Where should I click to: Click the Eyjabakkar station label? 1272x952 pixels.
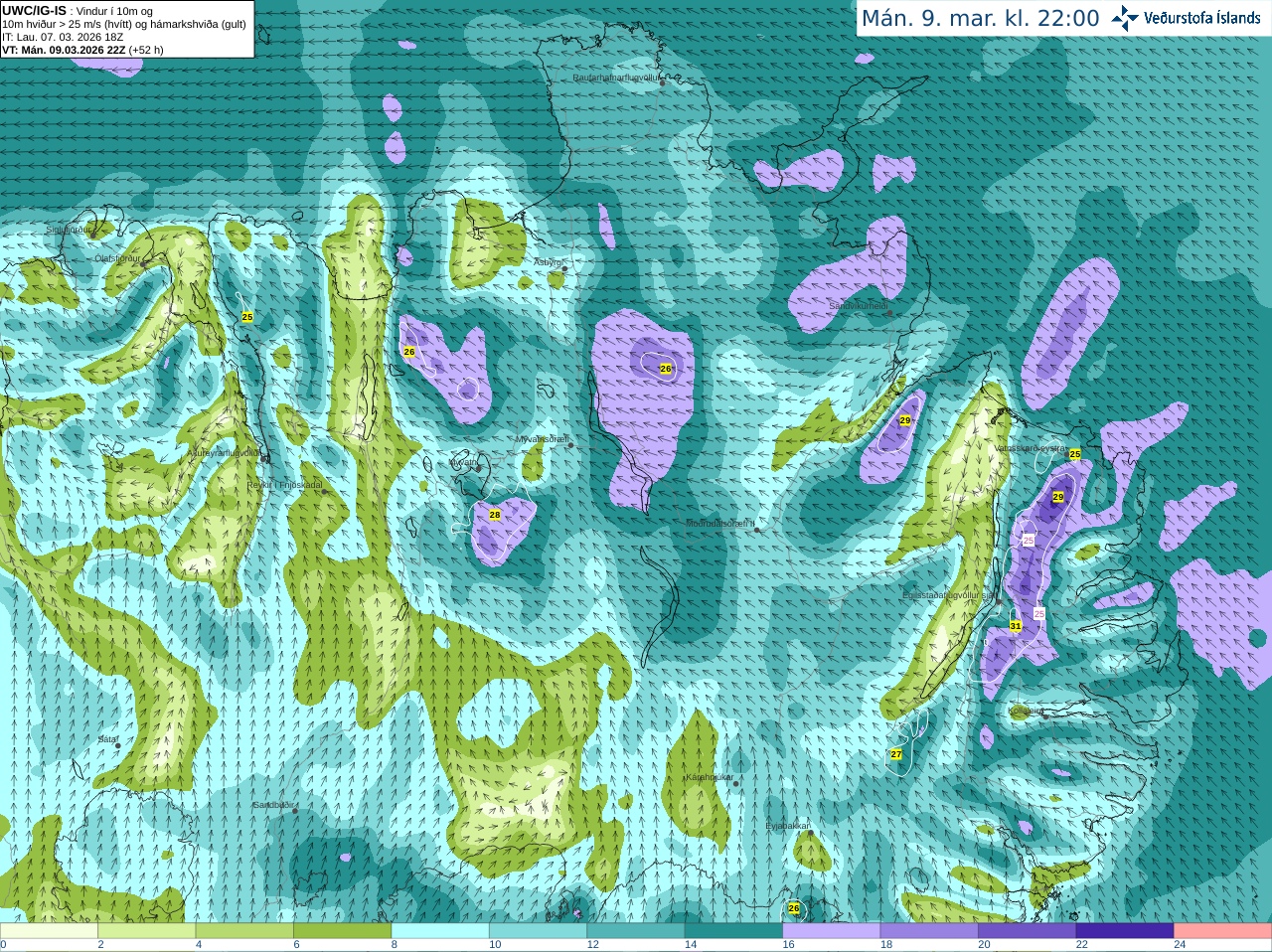pyautogui.click(x=788, y=826)
